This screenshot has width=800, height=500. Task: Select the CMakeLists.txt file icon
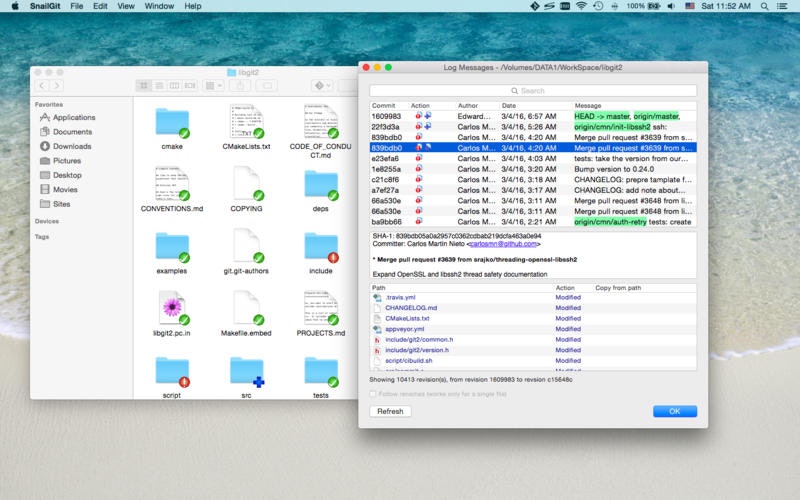tap(246, 121)
